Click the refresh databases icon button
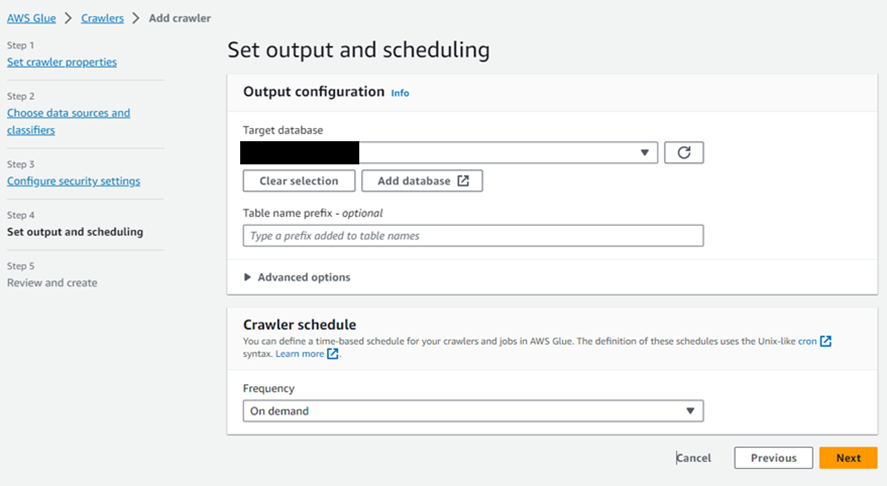 (684, 152)
